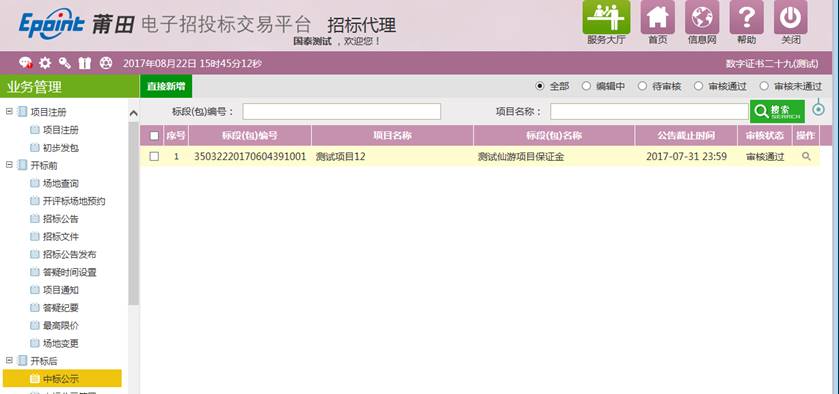839x394 pixels.
Task: Sort by 标段(包)编号 column header
Action: point(250,135)
